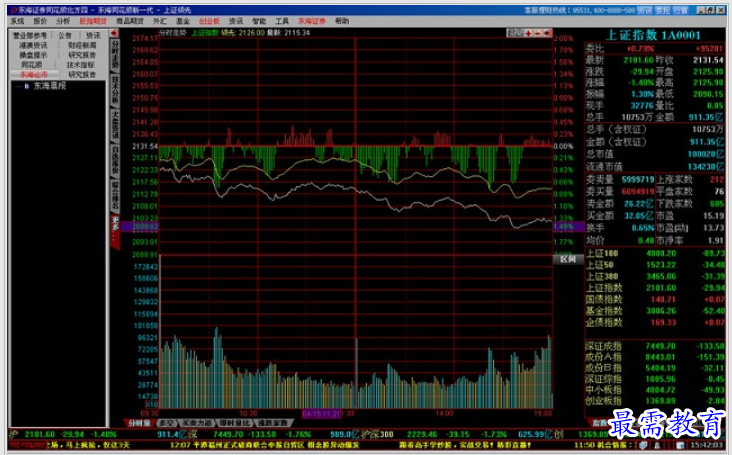Click the purple 2099.82 price marker
Screen dimensions: 732x455
[x=140, y=226]
